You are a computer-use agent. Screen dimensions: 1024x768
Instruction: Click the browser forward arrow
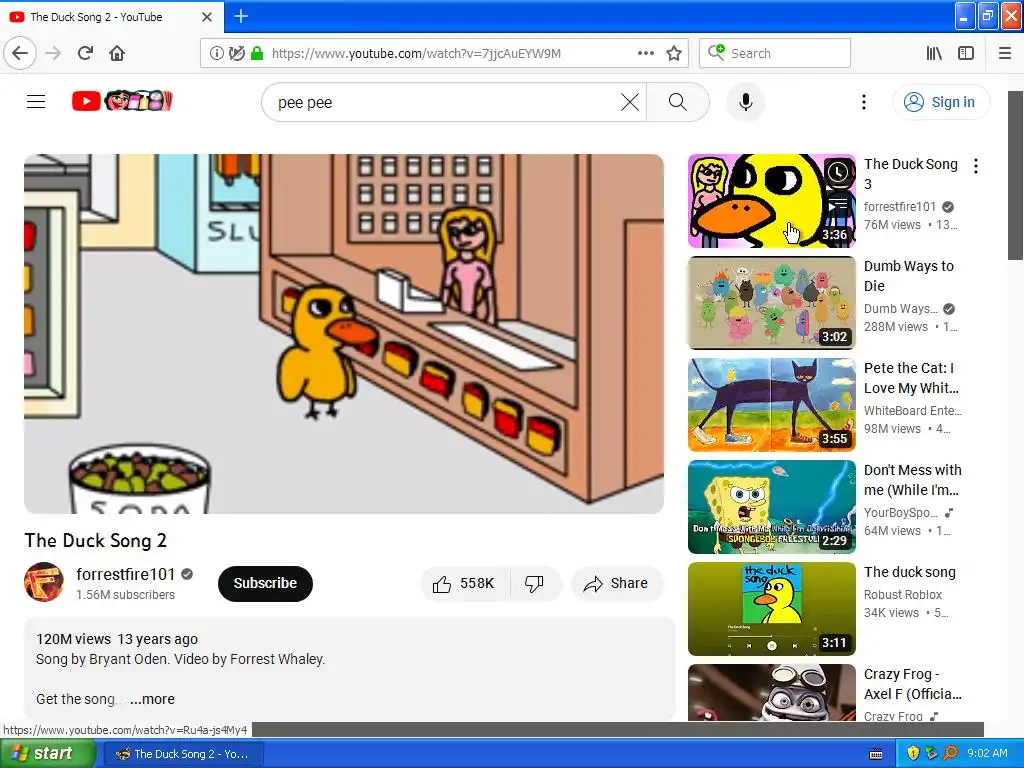coord(53,53)
